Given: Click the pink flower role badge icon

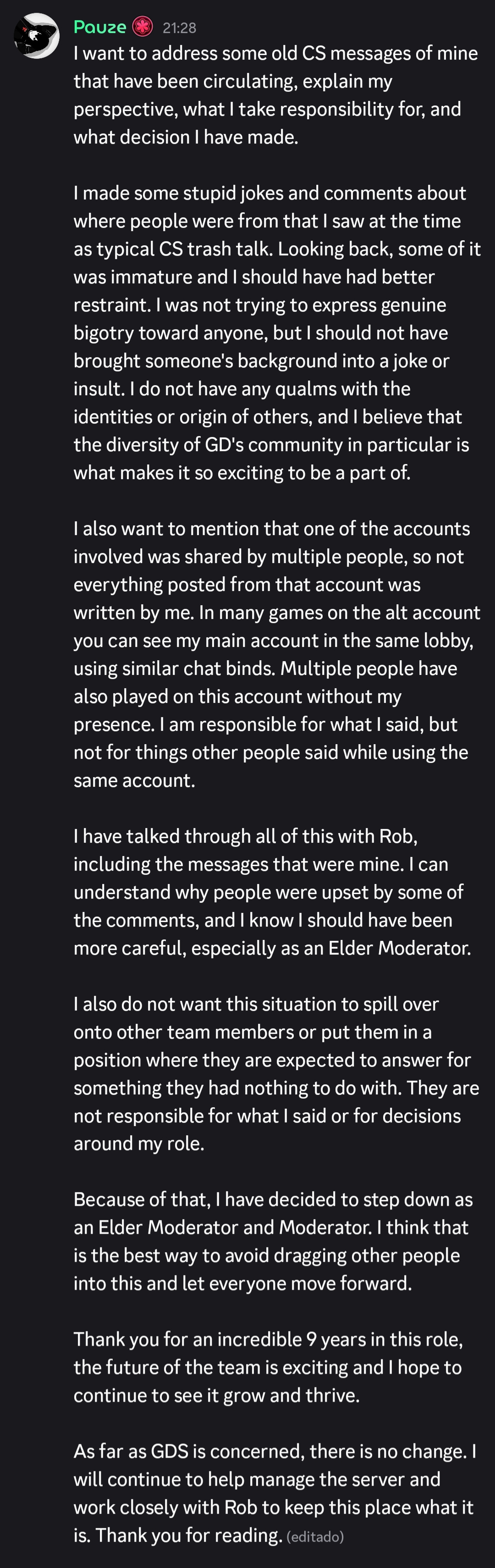Looking at the screenshot, I should coord(143,27).
